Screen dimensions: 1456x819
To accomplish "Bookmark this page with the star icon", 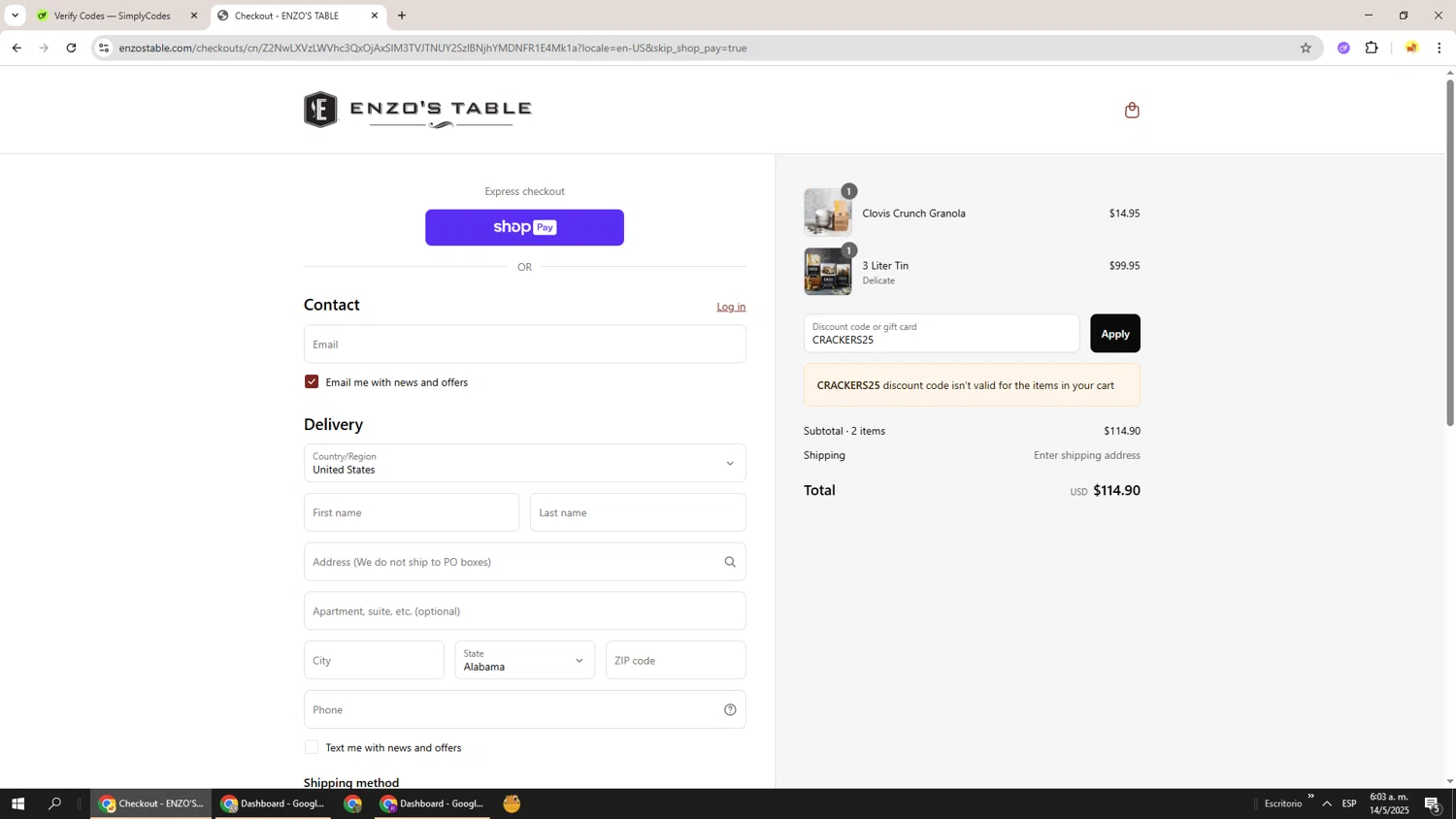I will 1306,48.
